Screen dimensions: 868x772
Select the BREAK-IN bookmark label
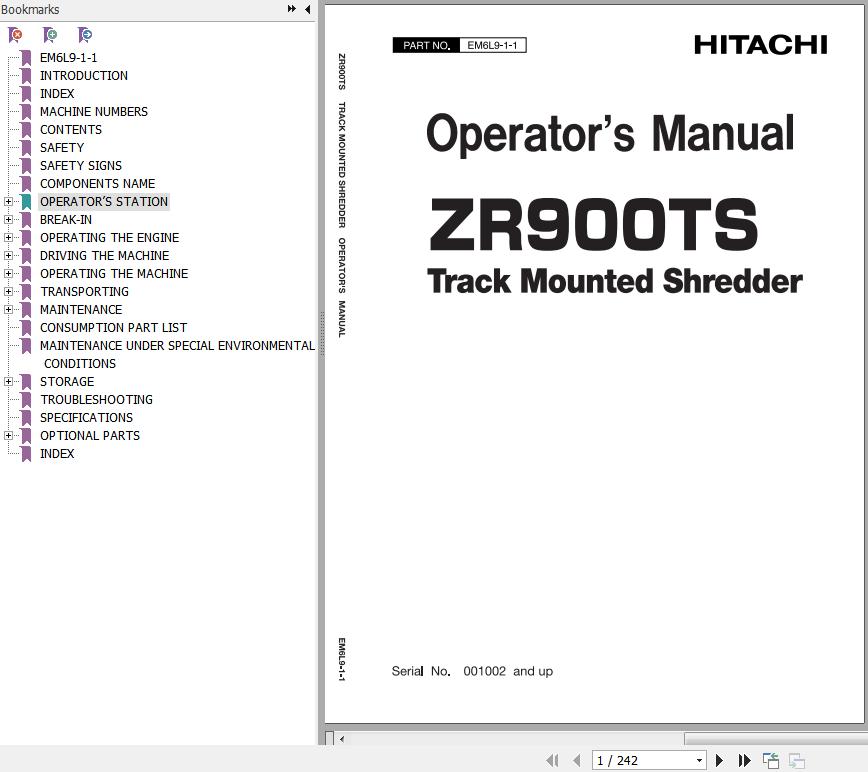66,220
